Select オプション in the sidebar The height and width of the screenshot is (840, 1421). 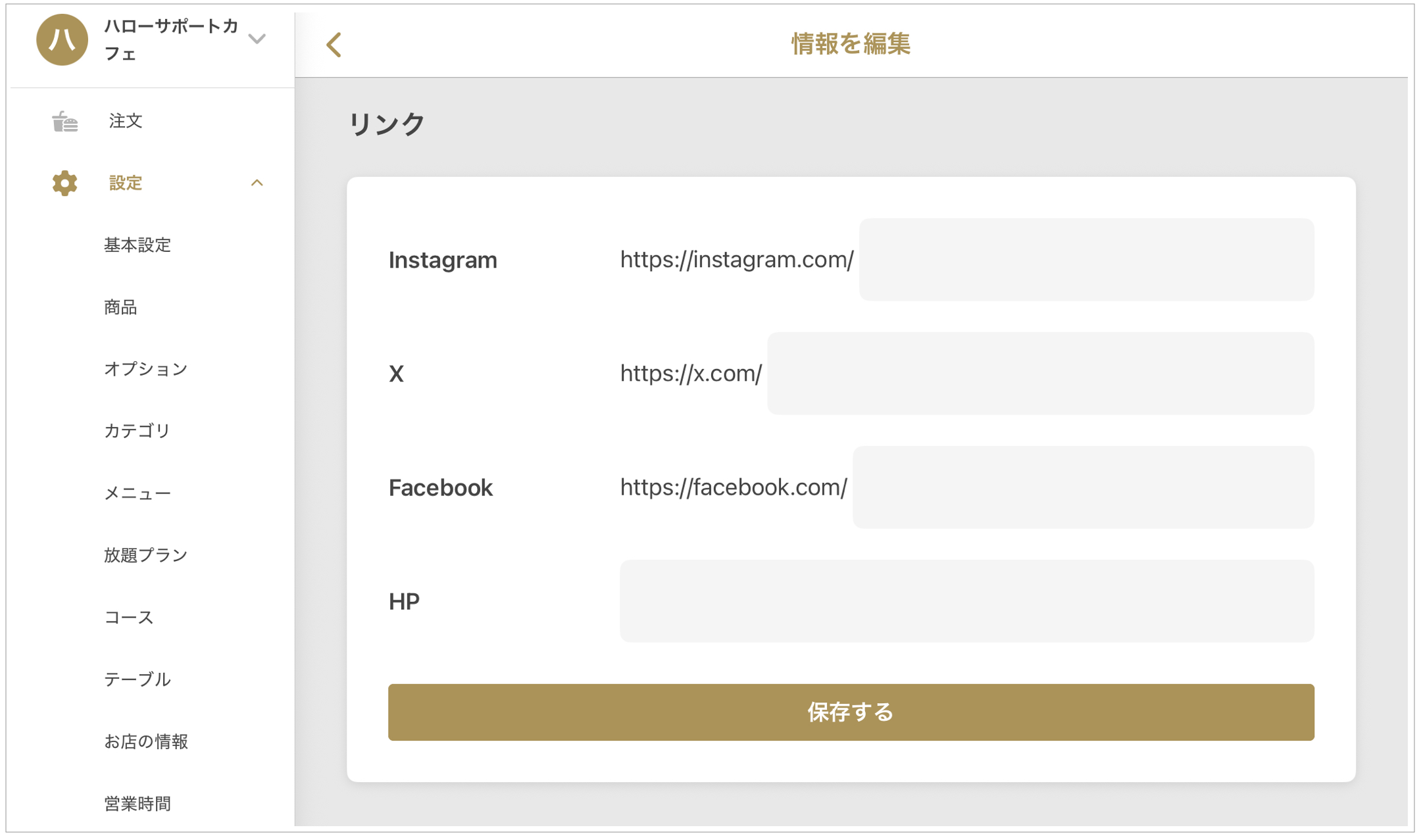coord(146,369)
